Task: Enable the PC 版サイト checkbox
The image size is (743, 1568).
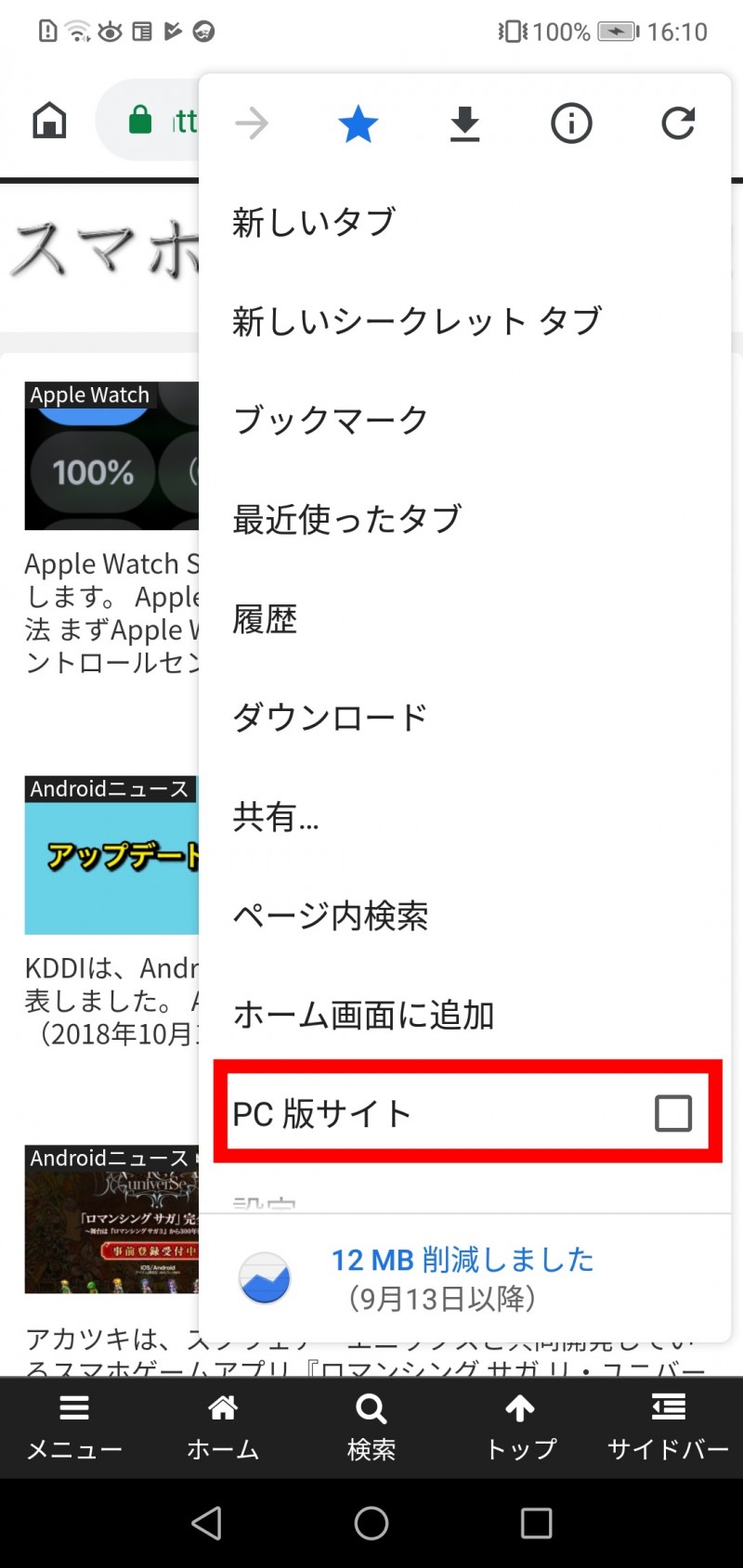Action: point(673,1112)
